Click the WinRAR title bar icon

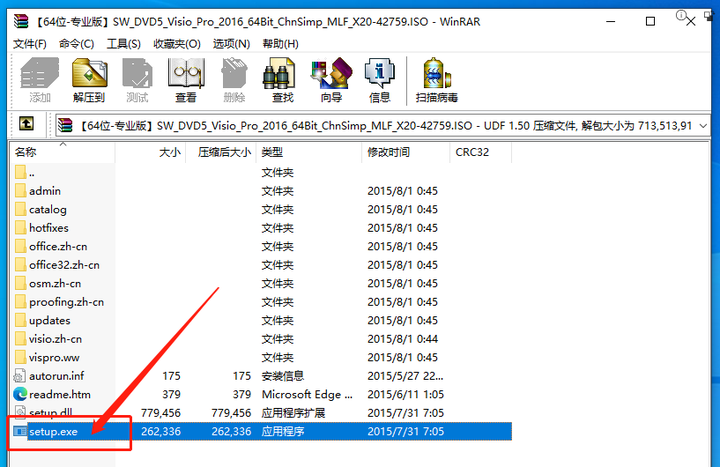21,21
